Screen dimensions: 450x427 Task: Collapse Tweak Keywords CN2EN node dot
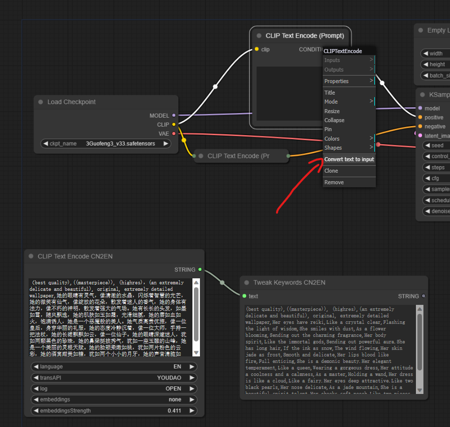(x=247, y=283)
